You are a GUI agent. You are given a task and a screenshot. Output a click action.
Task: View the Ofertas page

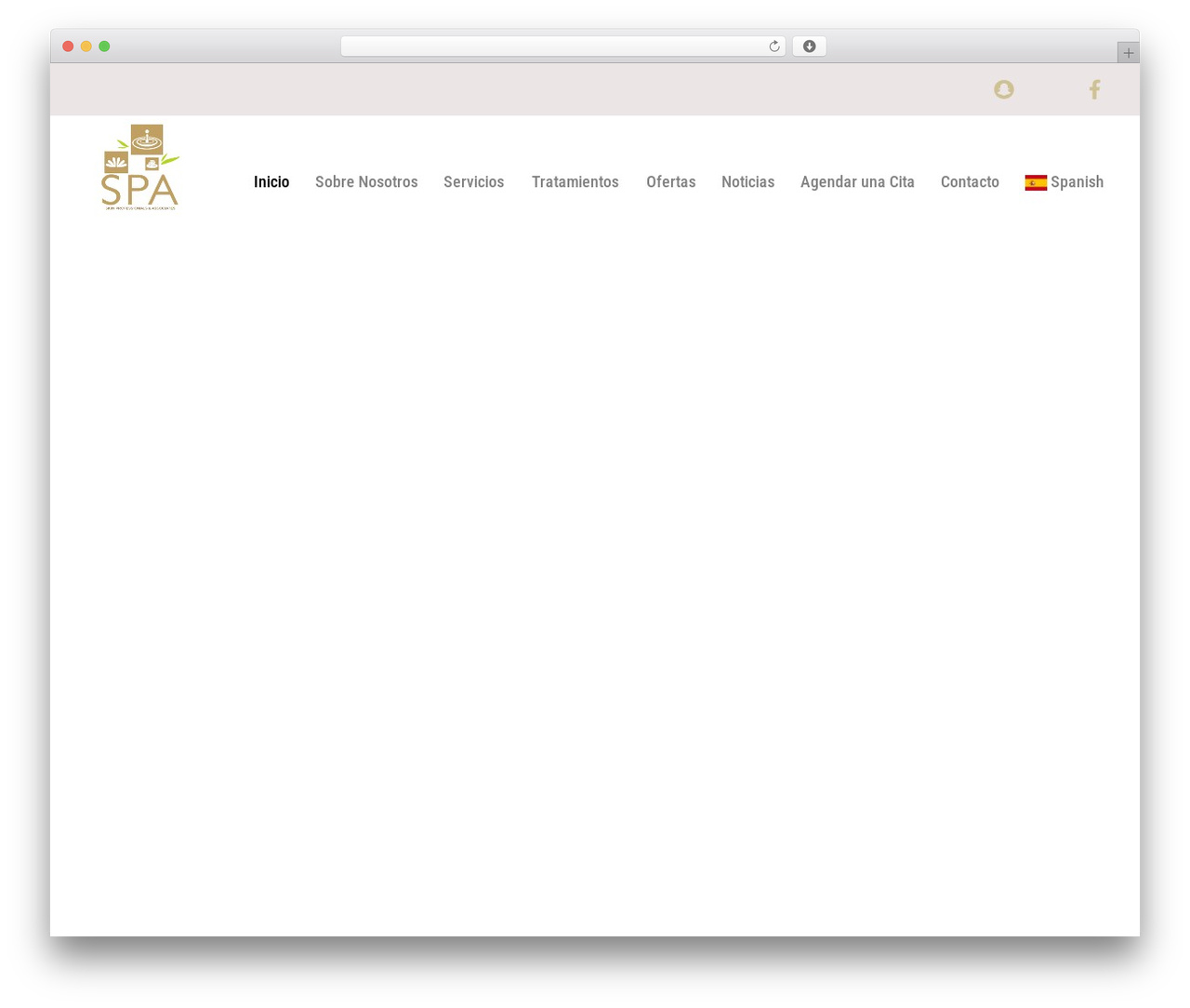[x=670, y=182]
